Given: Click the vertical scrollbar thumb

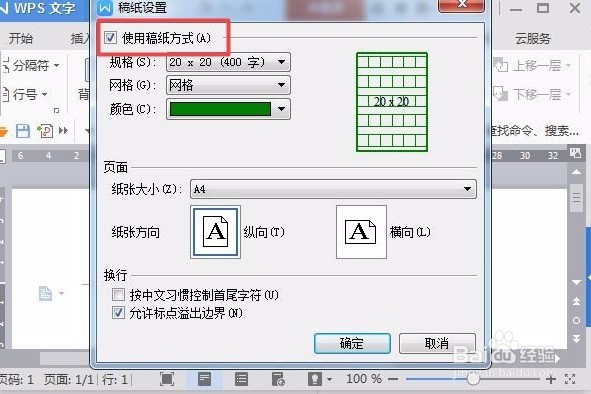Looking at the screenshot, I should 576,198.
